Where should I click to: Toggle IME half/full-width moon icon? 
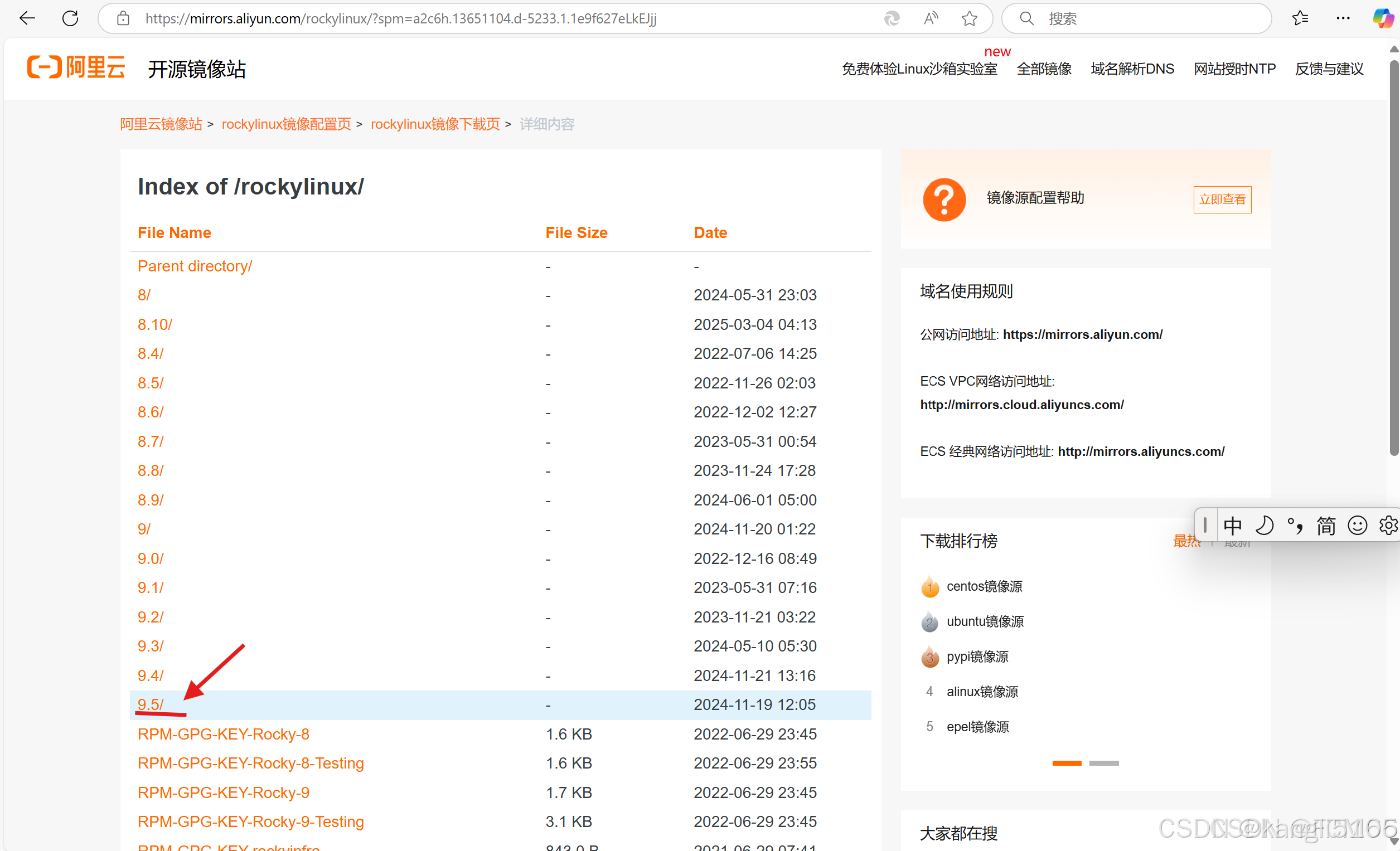[1264, 526]
